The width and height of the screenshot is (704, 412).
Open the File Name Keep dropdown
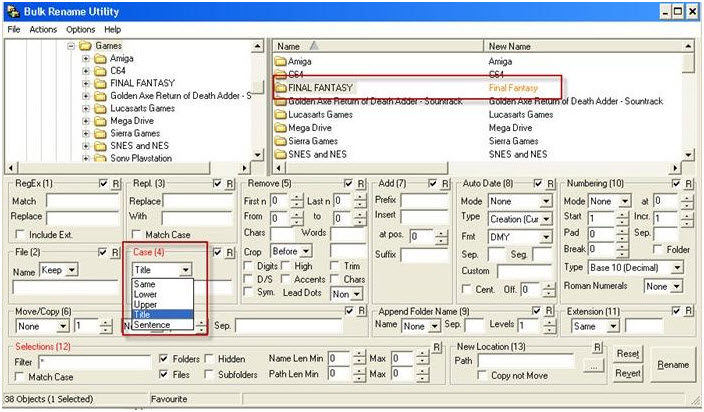71,270
